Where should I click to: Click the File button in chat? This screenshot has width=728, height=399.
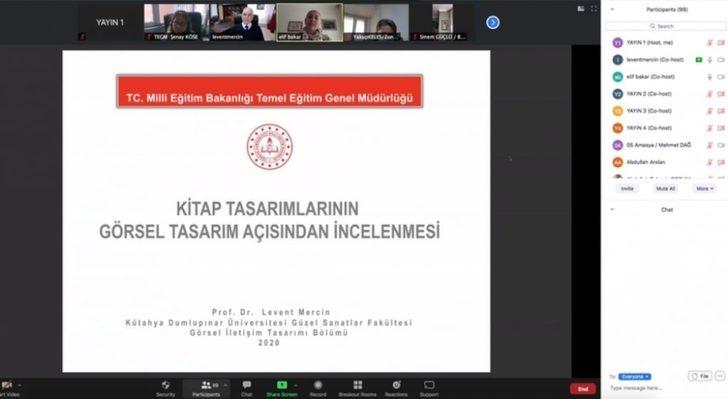pyautogui.click(x=700, y=376)
